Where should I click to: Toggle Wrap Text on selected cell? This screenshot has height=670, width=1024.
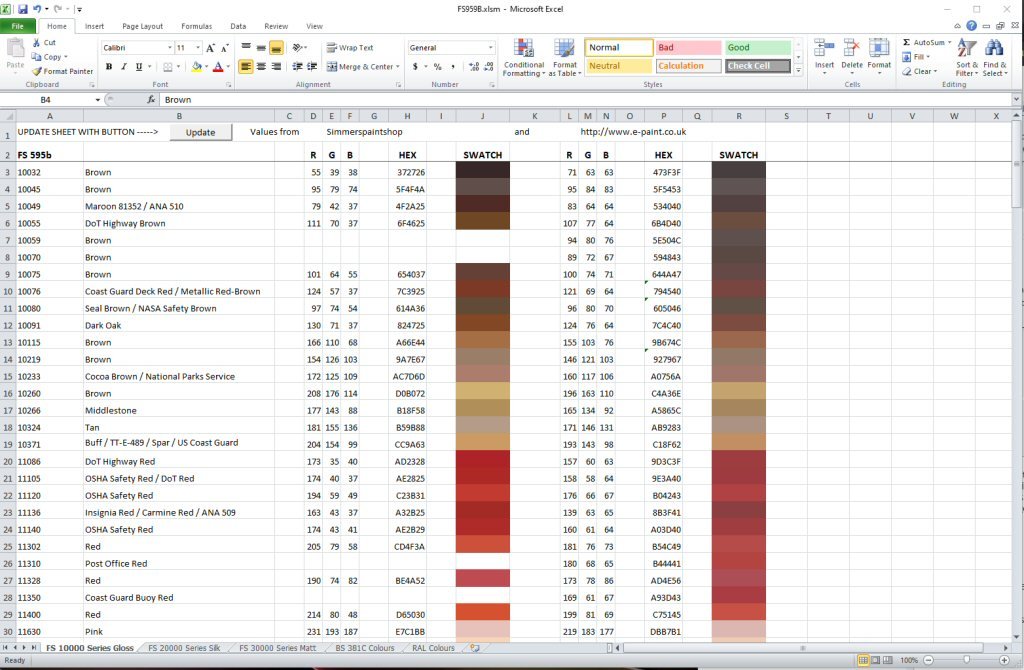coord(349,47)
